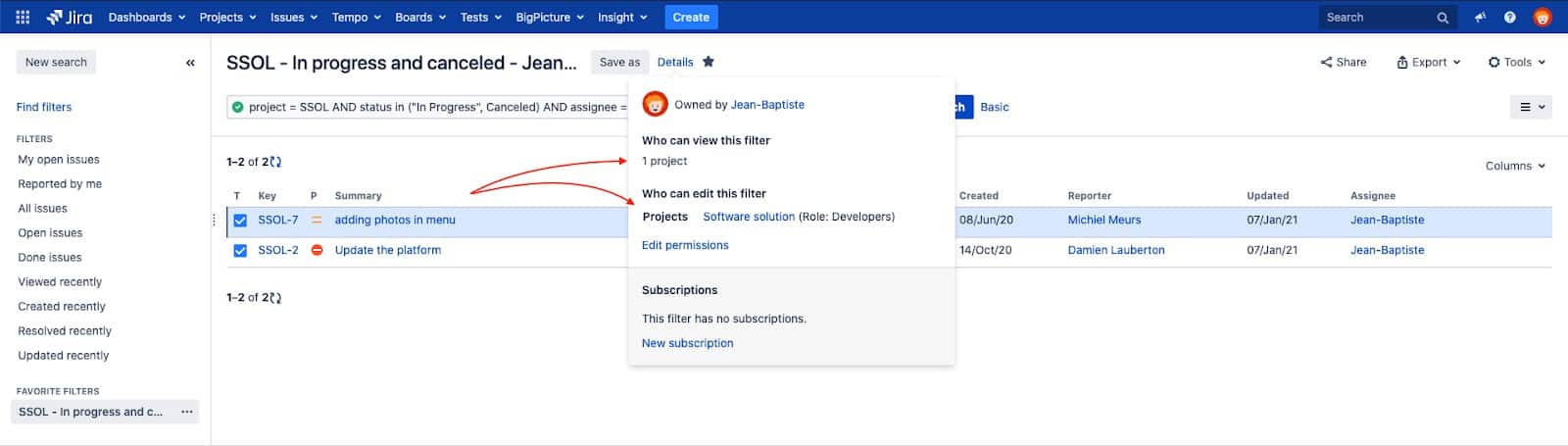The width and height of the screenshot is (1568, 446).
Task: Open the app switcher grid icon
Action: coord(23,17)
